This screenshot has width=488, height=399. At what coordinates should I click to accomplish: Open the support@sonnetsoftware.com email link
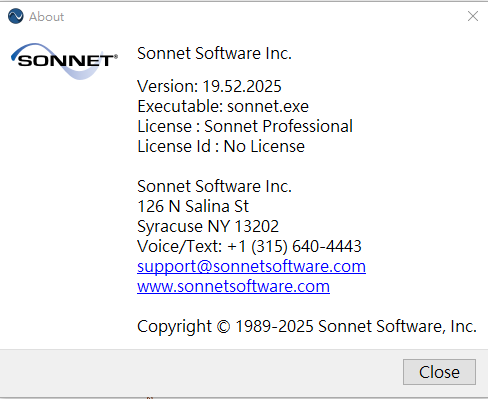click(251, 266)
